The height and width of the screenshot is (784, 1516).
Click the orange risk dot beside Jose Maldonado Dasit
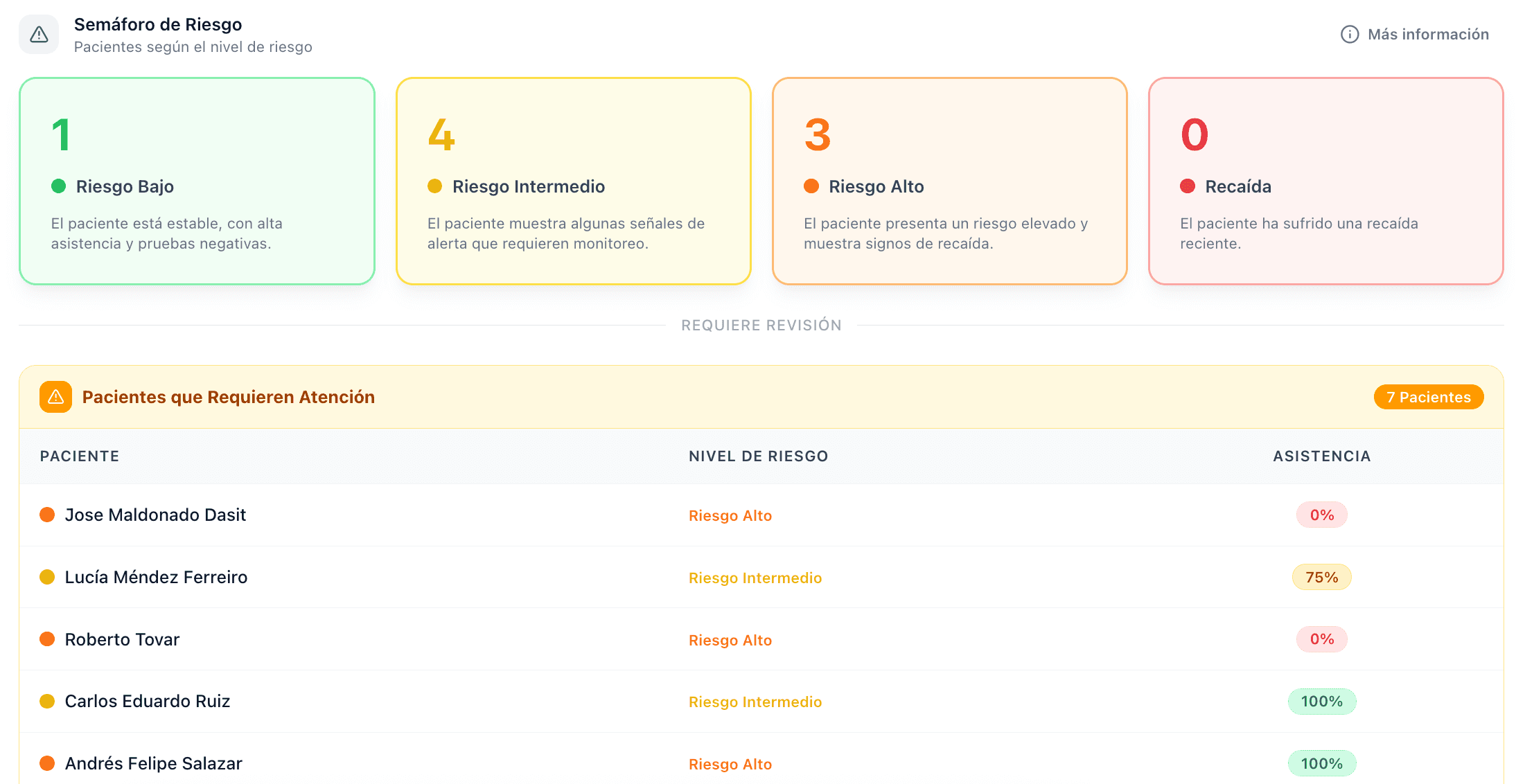(x=46, y=515)
